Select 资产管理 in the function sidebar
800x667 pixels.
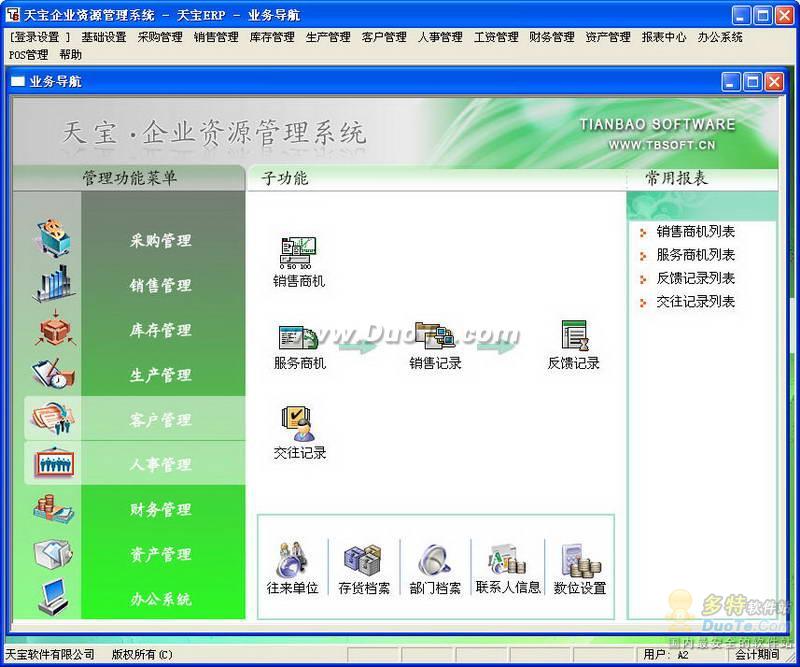[161, 554]
